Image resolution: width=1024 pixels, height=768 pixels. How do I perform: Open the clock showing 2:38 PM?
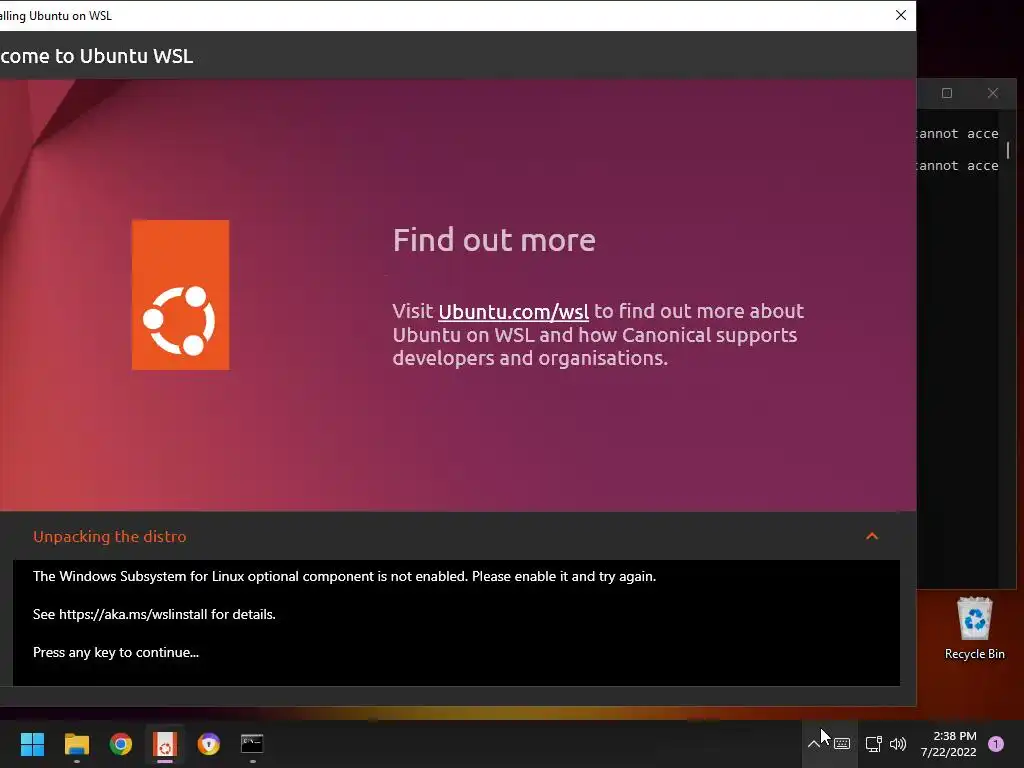pyautogui.click(x=948, y=744)
